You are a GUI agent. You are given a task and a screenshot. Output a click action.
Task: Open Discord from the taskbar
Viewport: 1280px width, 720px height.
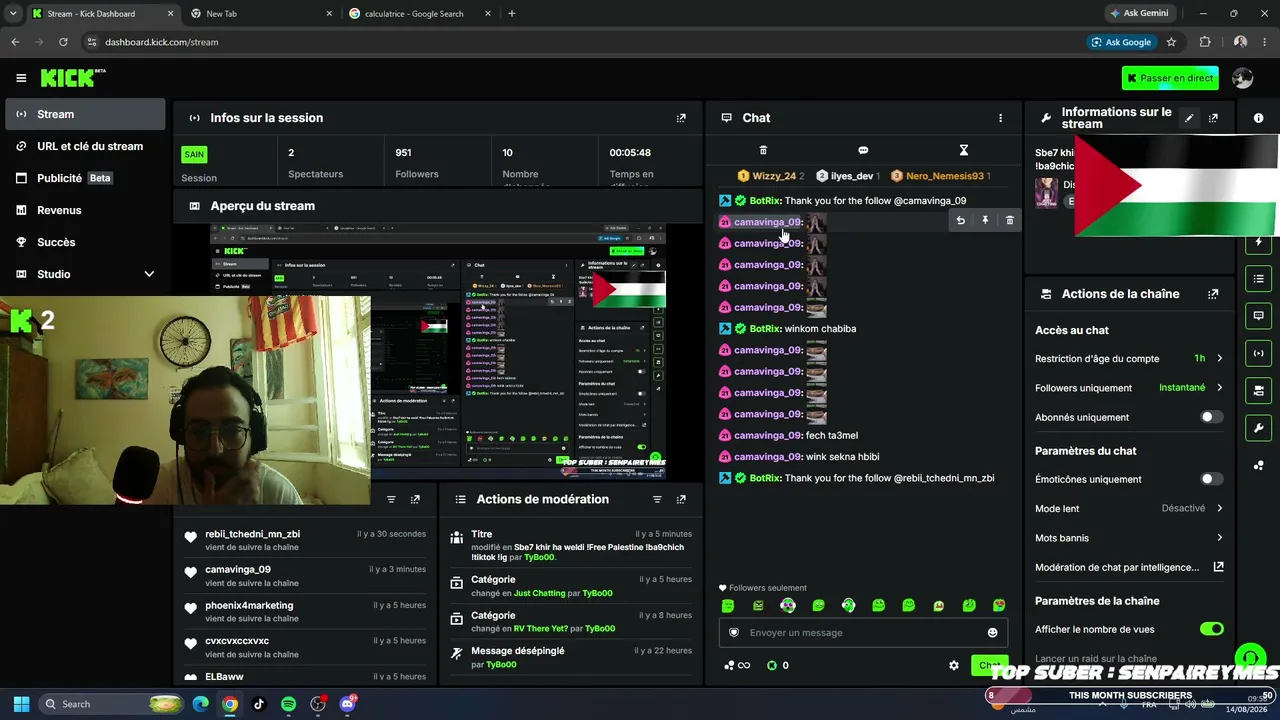coord(347,704)
